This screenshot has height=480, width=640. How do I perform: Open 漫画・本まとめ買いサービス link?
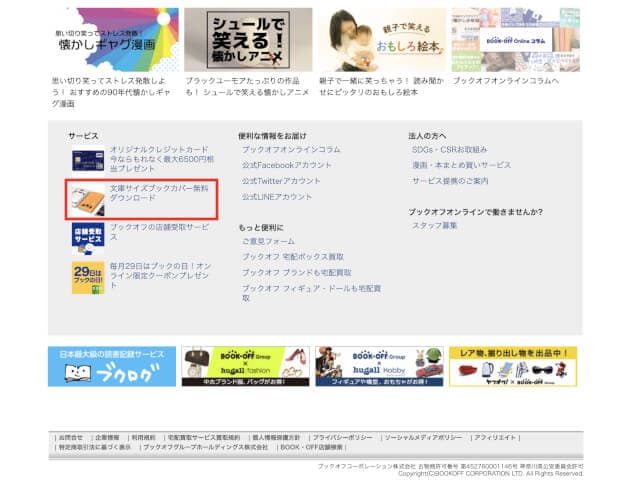461,165
